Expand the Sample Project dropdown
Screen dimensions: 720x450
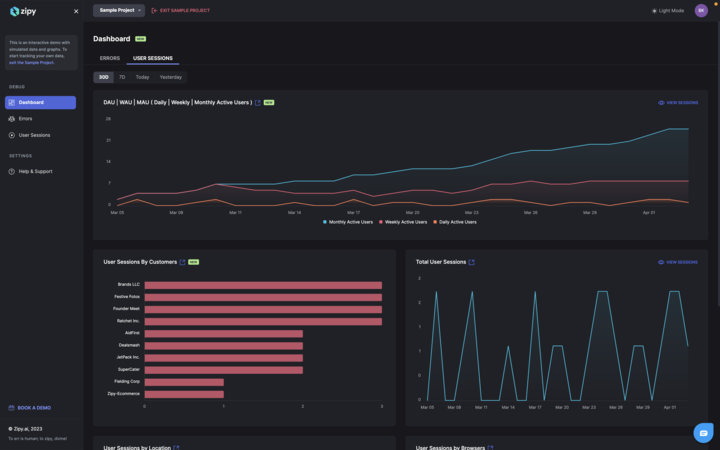pos(119,10)
